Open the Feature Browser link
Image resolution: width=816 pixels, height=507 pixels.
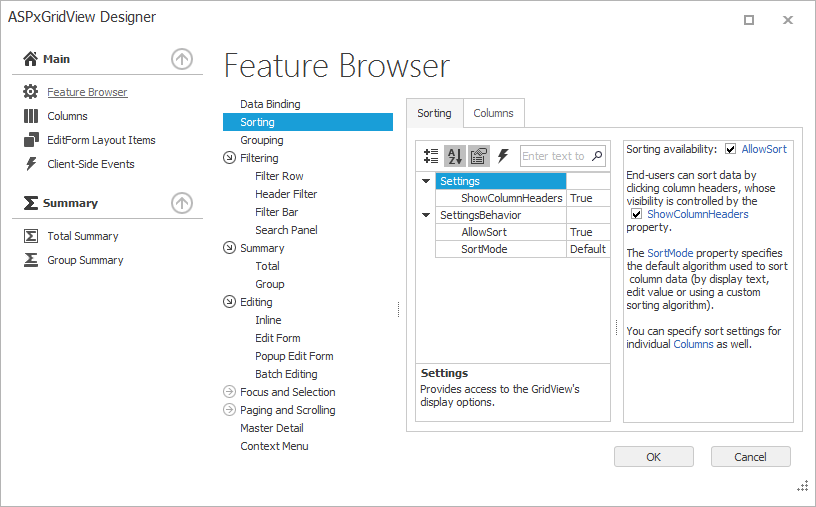click(87, 92)
